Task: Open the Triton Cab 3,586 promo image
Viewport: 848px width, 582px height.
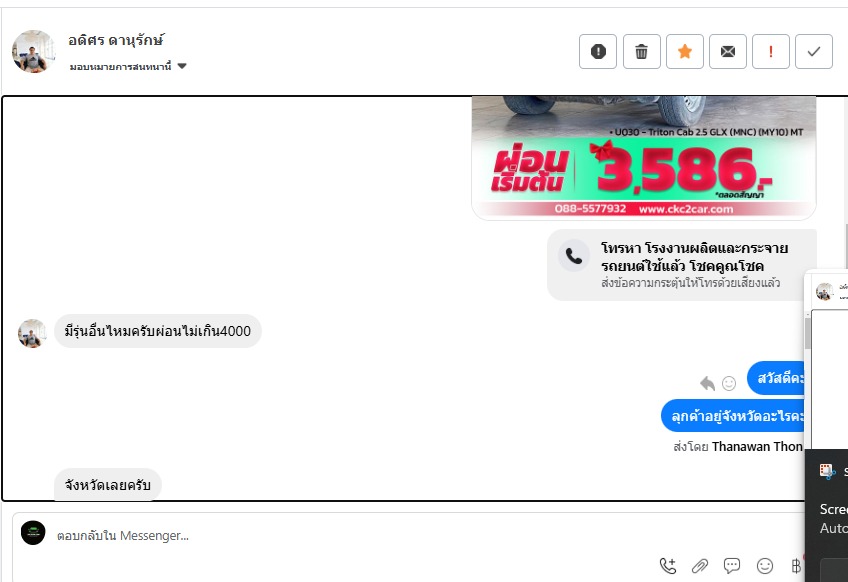Action: [x=644, y=157]
